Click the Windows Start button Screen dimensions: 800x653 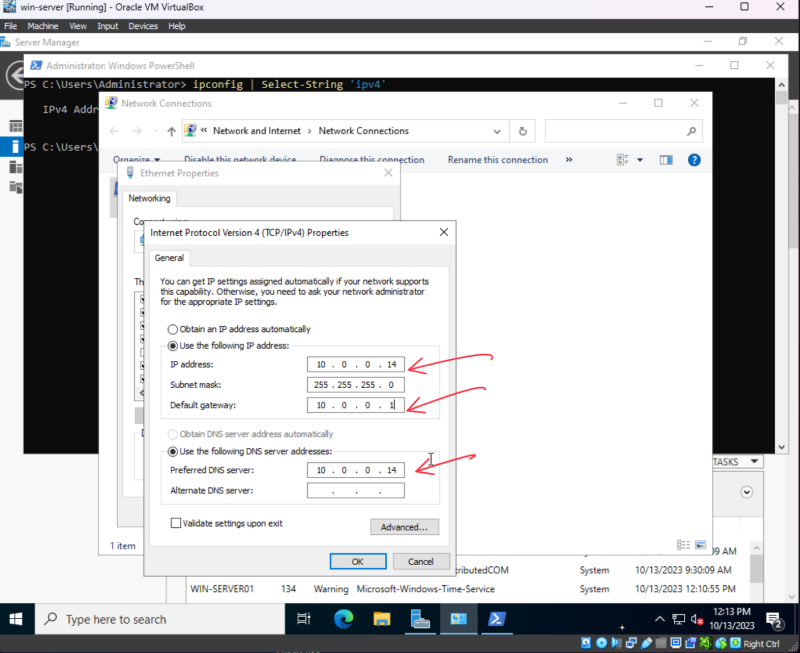(17, 620)
